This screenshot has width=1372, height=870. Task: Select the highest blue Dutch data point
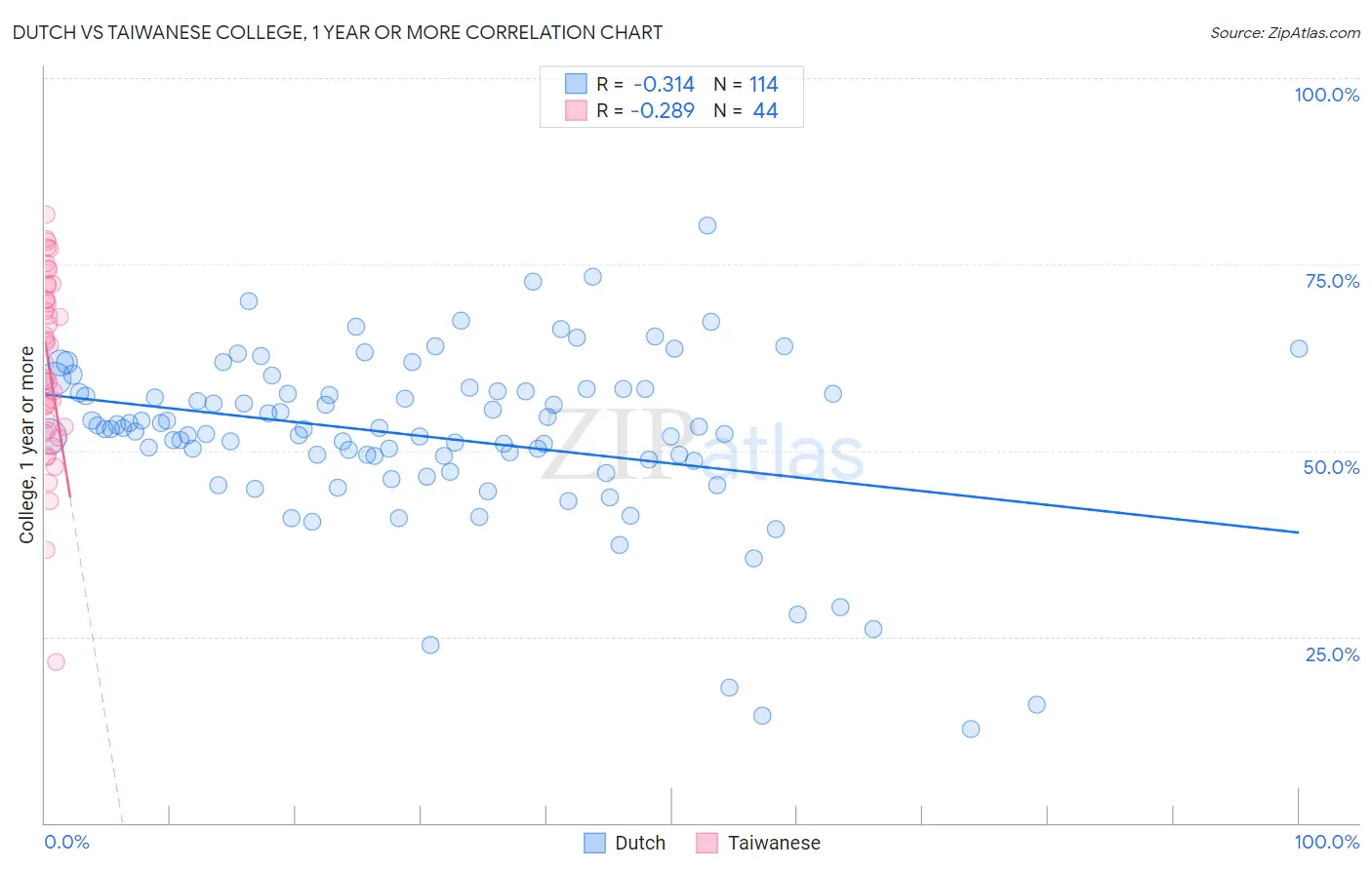707,225
